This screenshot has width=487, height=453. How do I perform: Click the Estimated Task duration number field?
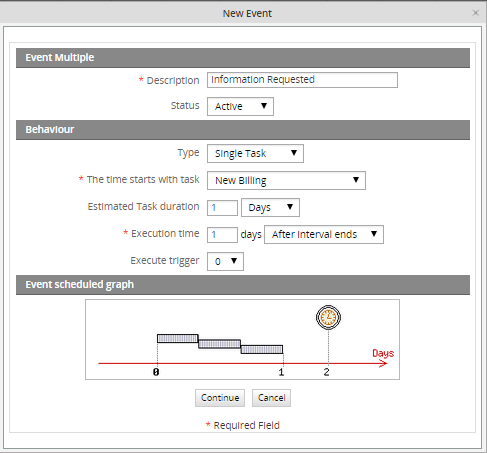[222, 208]
